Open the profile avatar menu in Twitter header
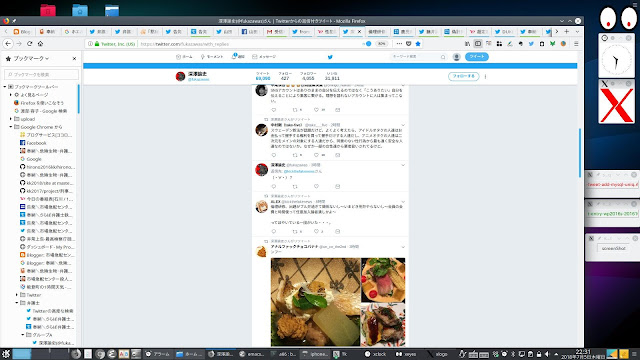This screenshot has height=360, width=640. coord(457,57)
